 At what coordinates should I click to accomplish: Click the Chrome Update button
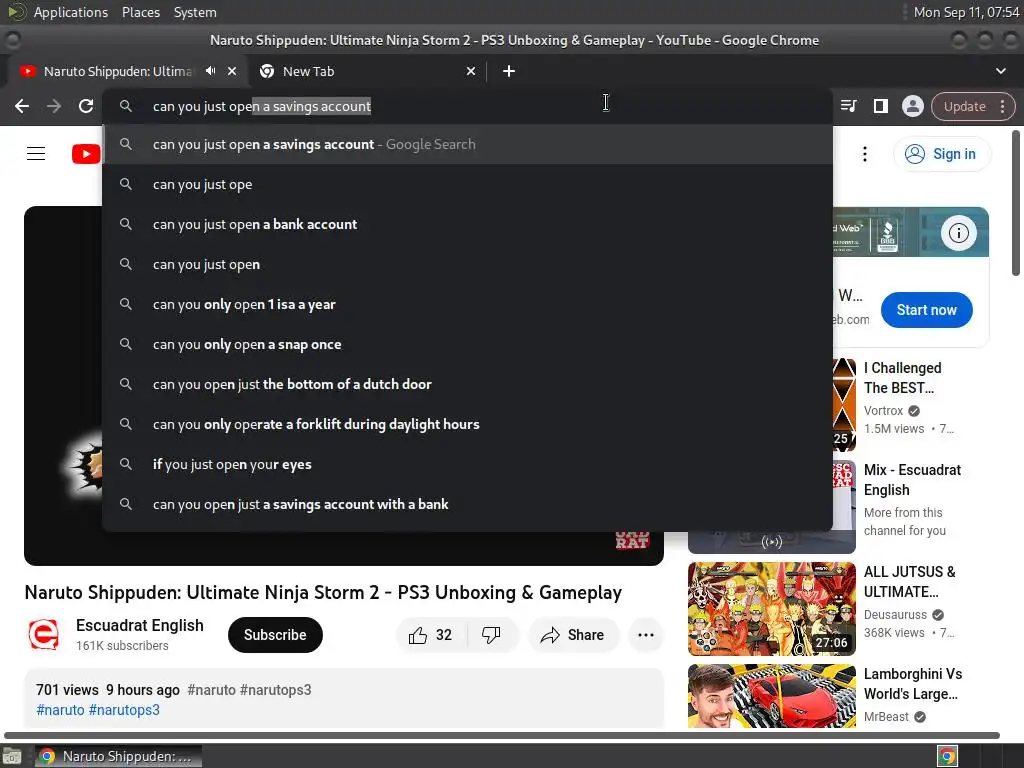(x=965, y=106)
